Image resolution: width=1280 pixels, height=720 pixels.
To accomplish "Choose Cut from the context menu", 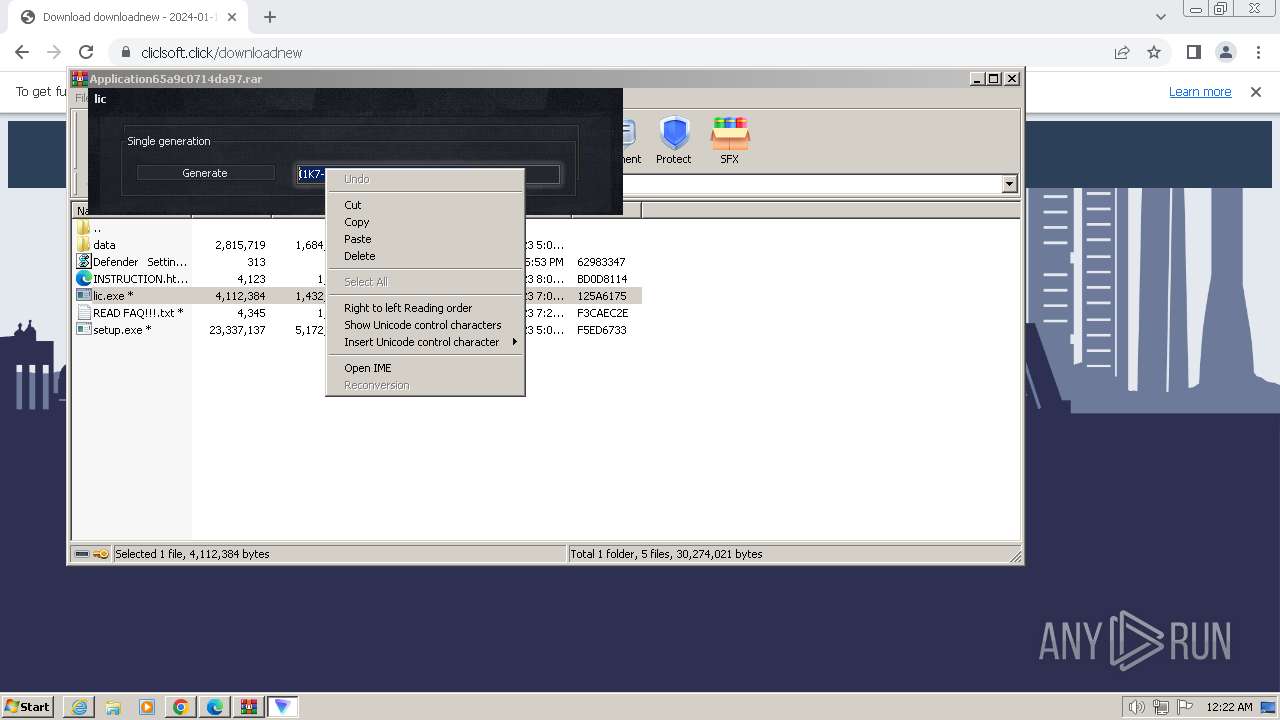I will click(425, 205).
